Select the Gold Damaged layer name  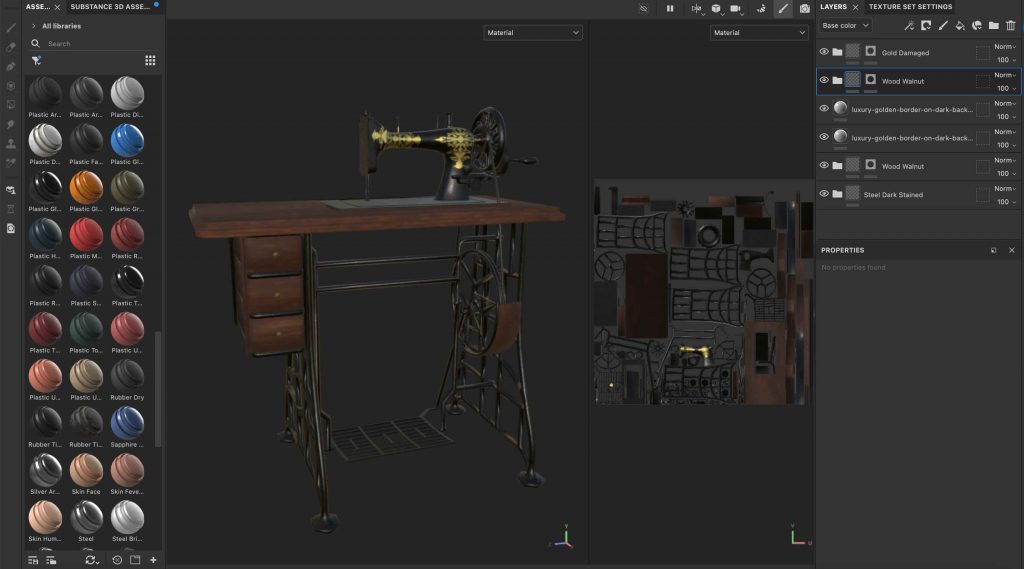point(905,53)
